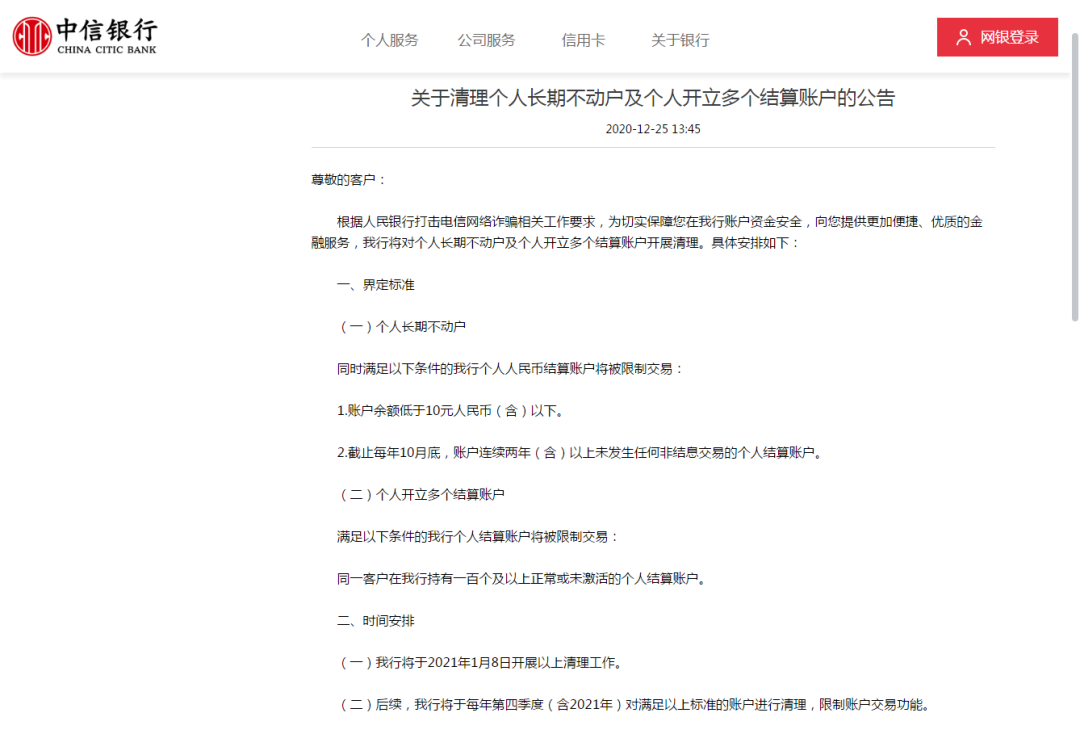Go to the 关于银行 navigation item

click(680, 40)
